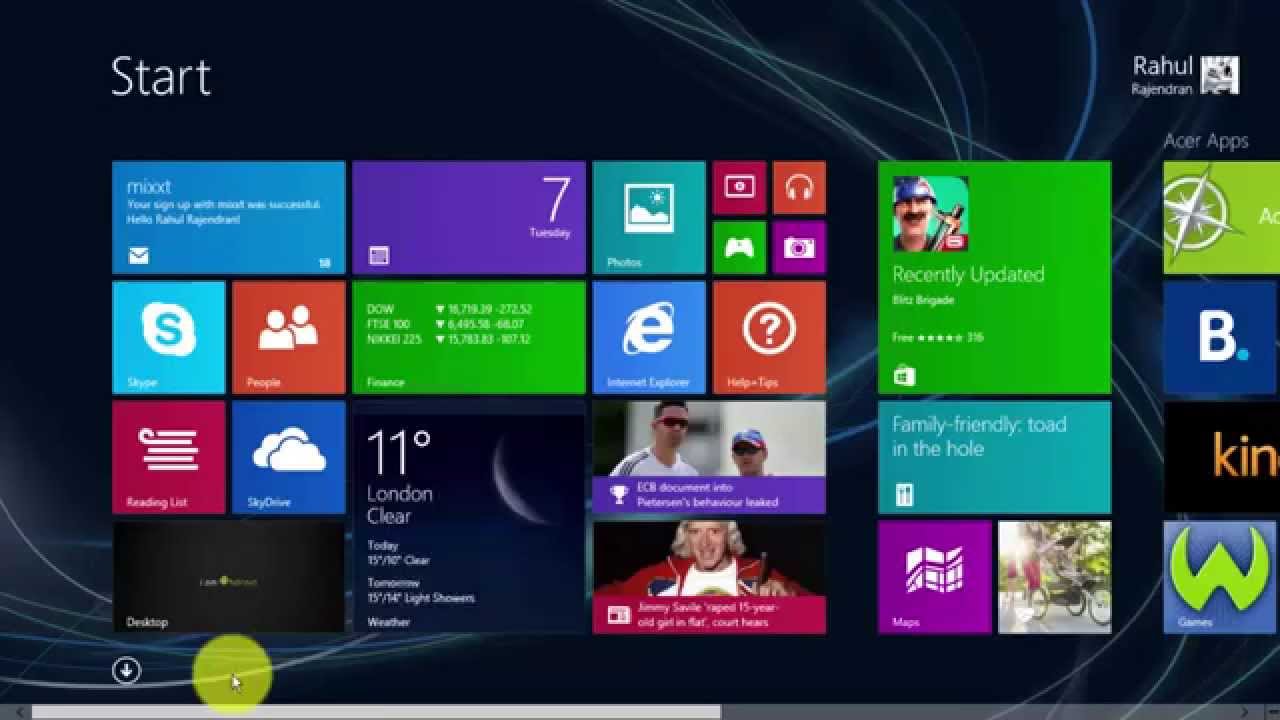
Task: Open the Kindle tile
Action: click(x=1221, y=458)
